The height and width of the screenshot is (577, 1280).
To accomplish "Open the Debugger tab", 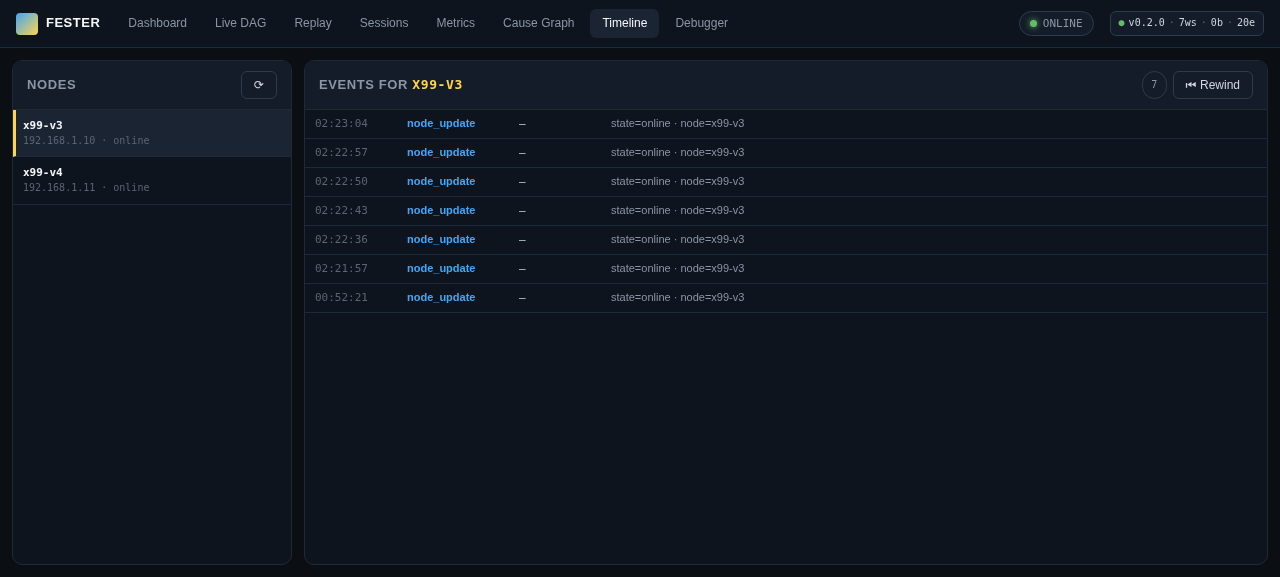I will [x=702, y=23].
